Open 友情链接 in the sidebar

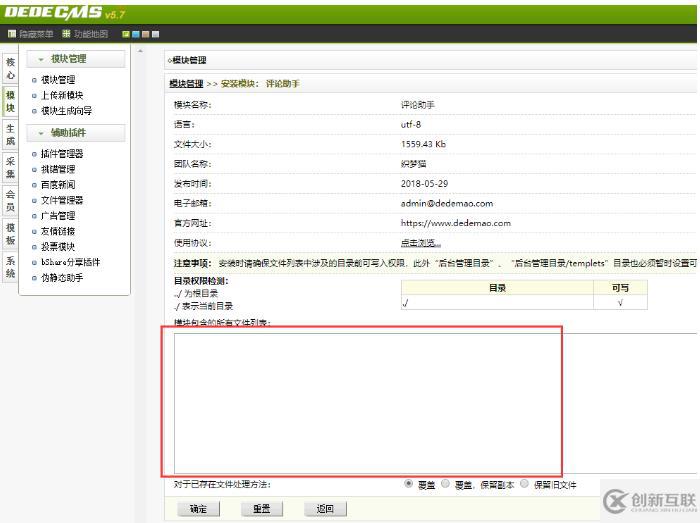[x=58, y=231]
